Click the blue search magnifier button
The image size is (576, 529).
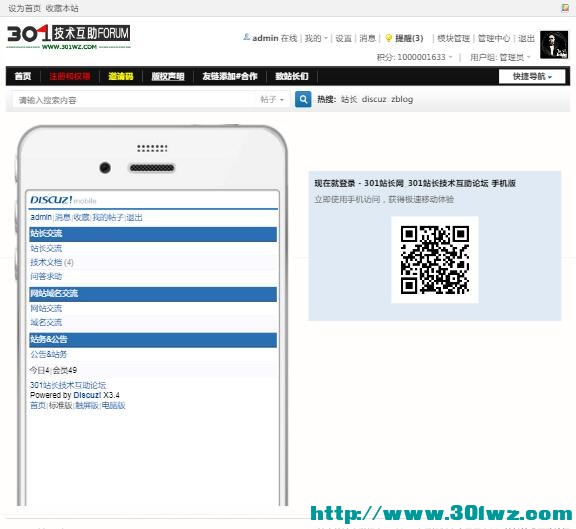tap(303, 99)
